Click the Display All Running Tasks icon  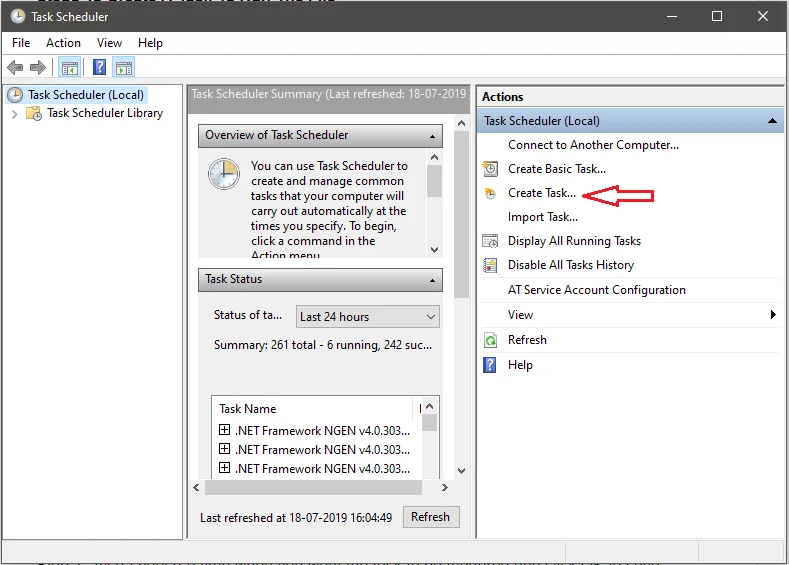(x=490, y=241)
